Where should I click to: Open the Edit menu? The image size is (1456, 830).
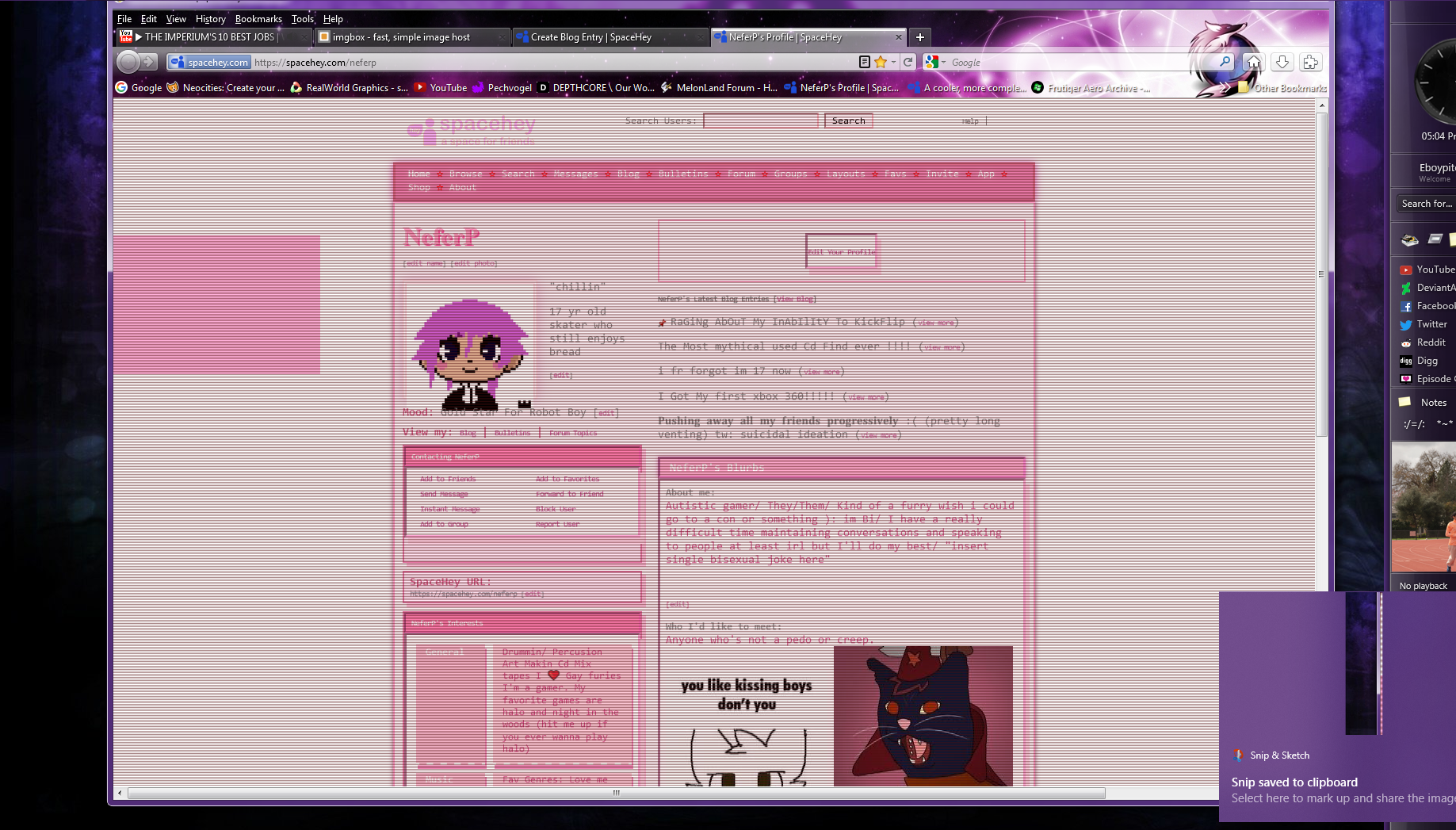(149, 18)
